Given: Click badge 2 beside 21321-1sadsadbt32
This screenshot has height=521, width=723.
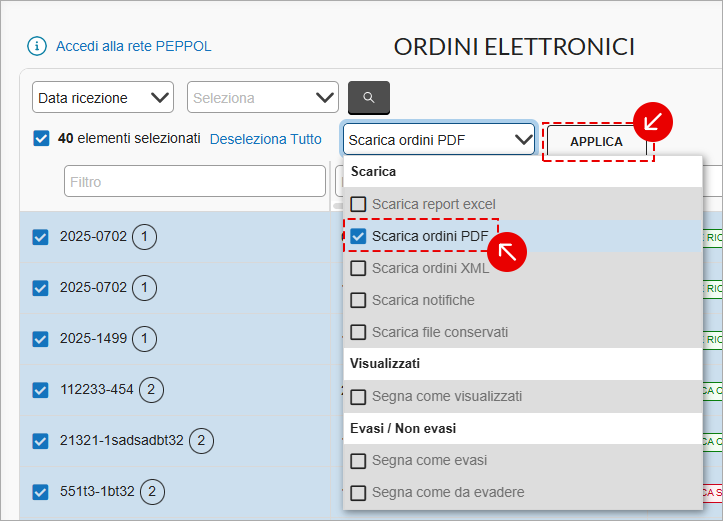Looking at the screenshot, I should point(201,441).
